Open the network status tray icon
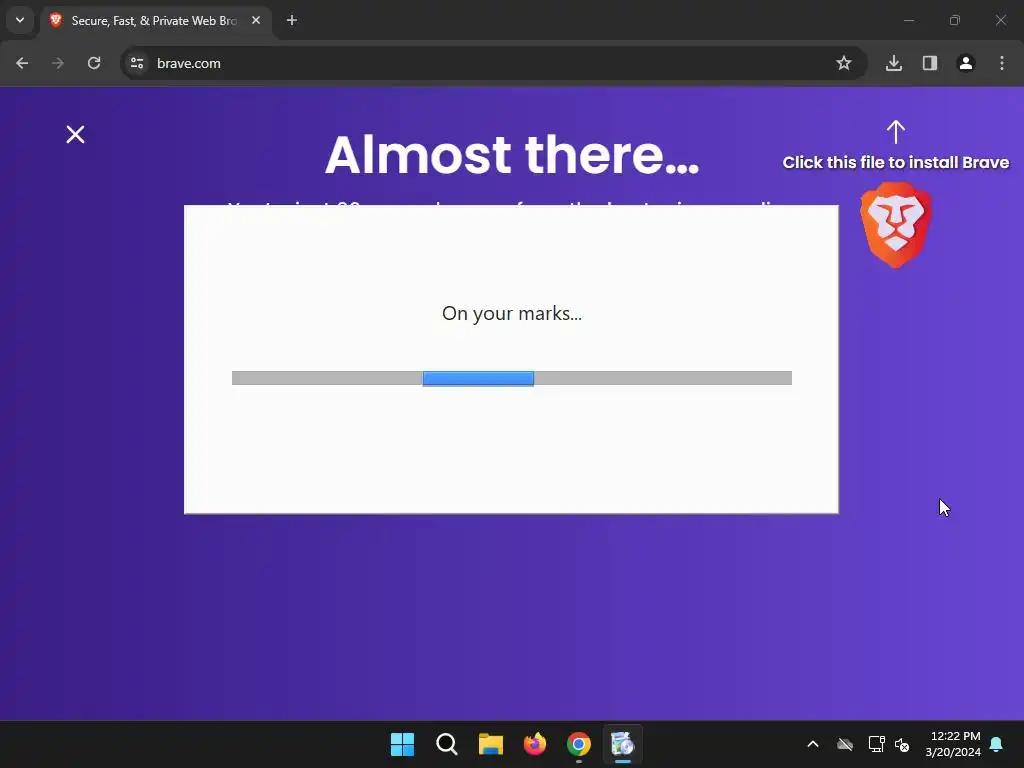This screenshot has width=1024, height=768. pyautogui.click(x=876, y=744)
